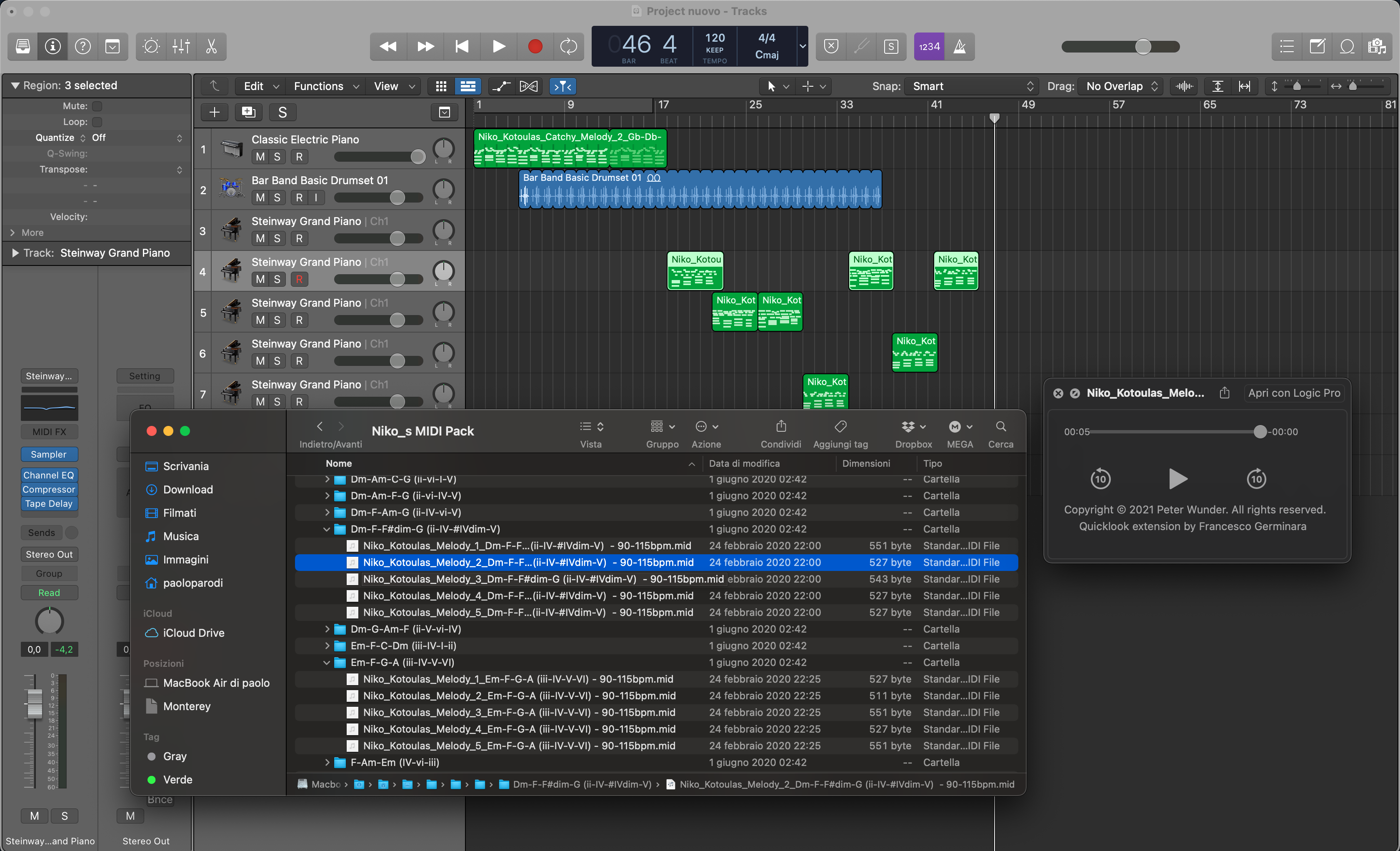Open the media Browsers button
Viewport: 1400px width, 851px height.
point(1377,47)
